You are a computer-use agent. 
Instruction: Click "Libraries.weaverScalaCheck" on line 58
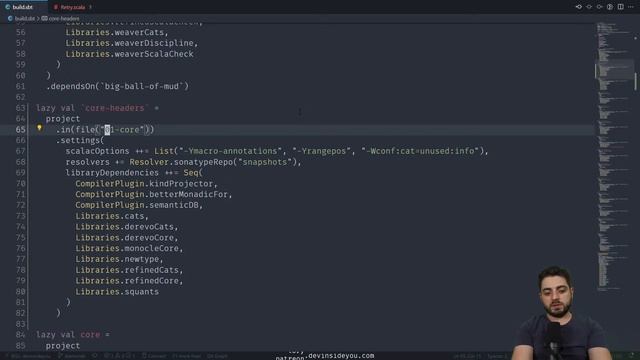click(129, 54)
